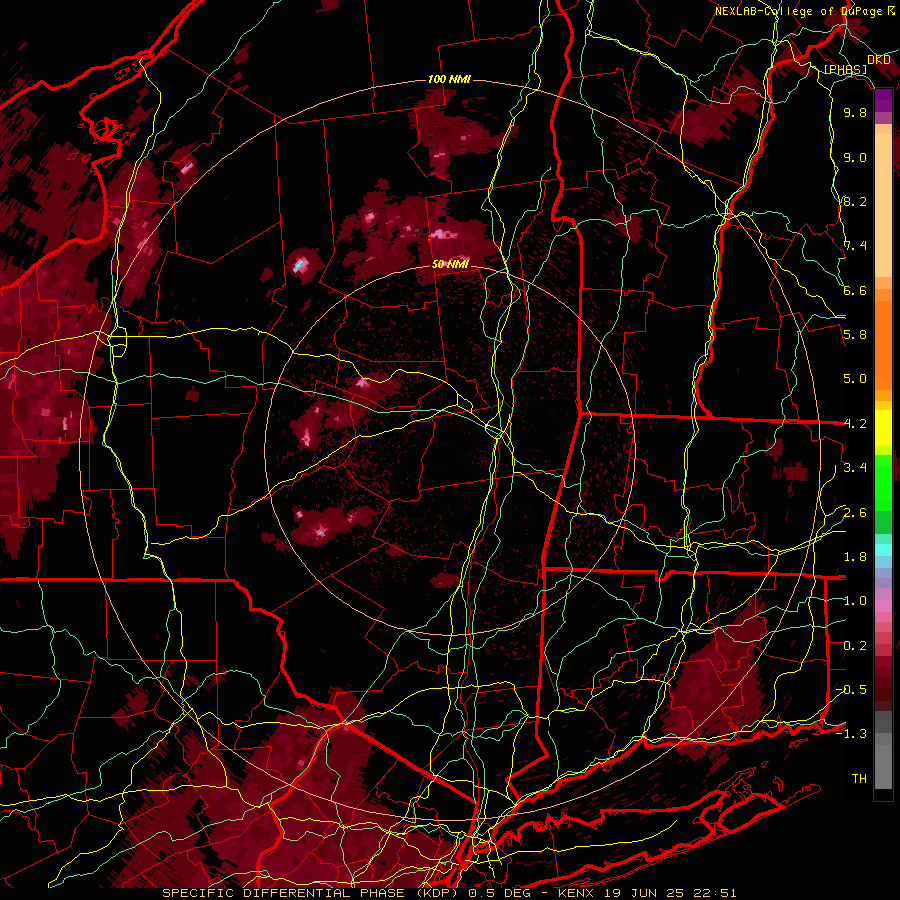Click the 8.2 value on color scale

pos(855,201)
